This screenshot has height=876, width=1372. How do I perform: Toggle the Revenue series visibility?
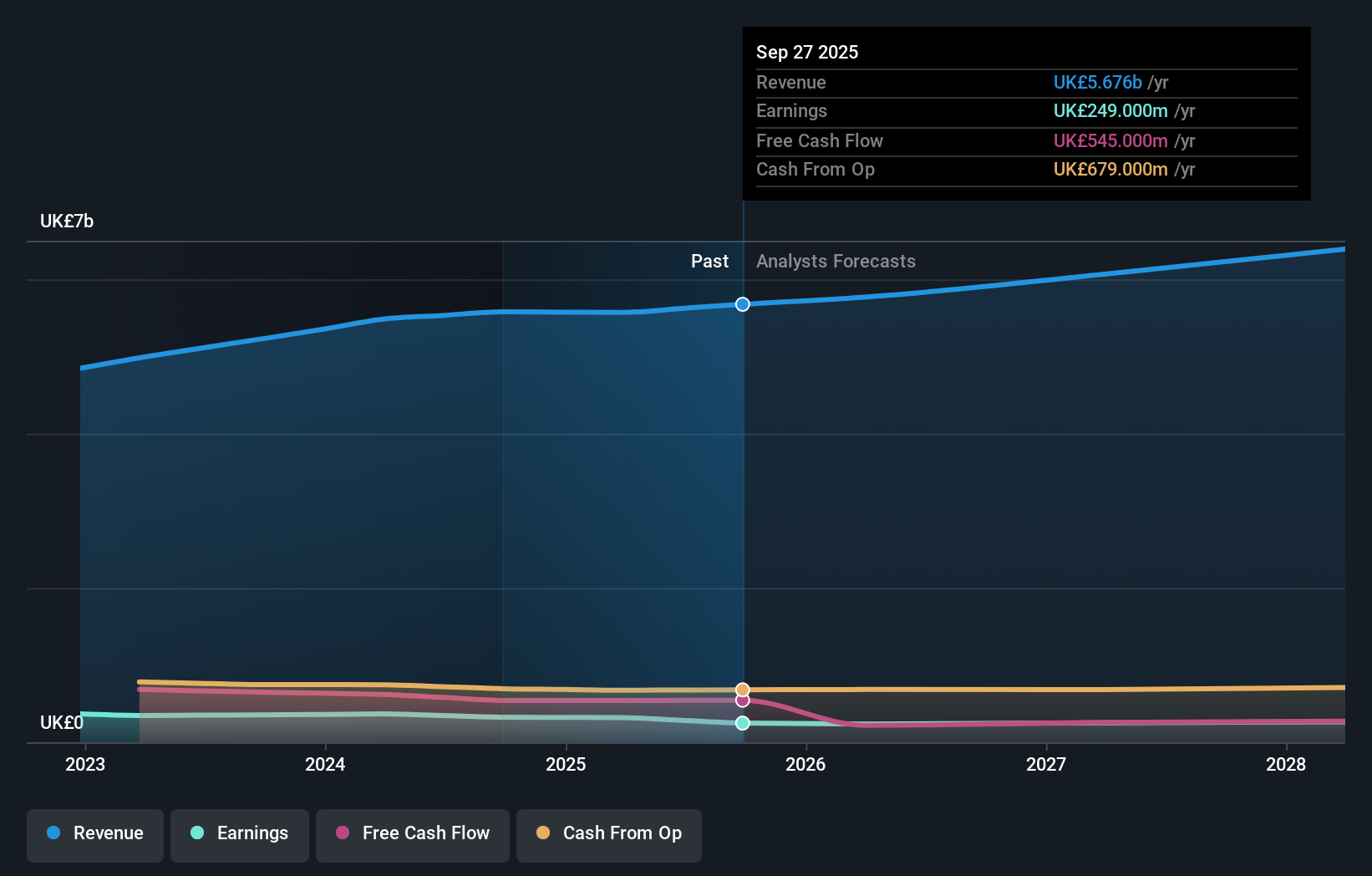tap(94, 833)
